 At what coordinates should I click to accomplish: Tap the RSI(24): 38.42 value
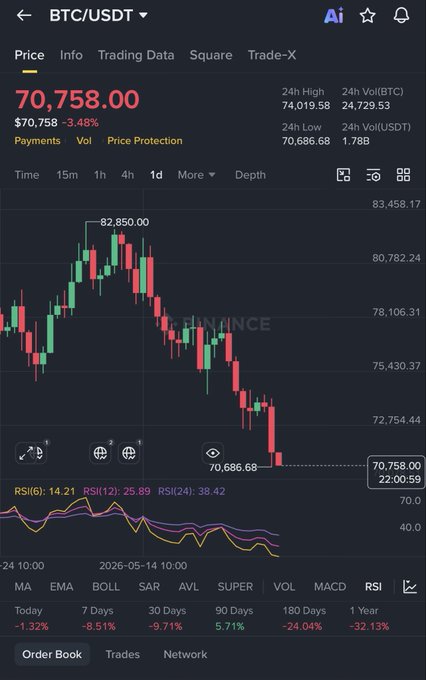click(x=191, y=491)
